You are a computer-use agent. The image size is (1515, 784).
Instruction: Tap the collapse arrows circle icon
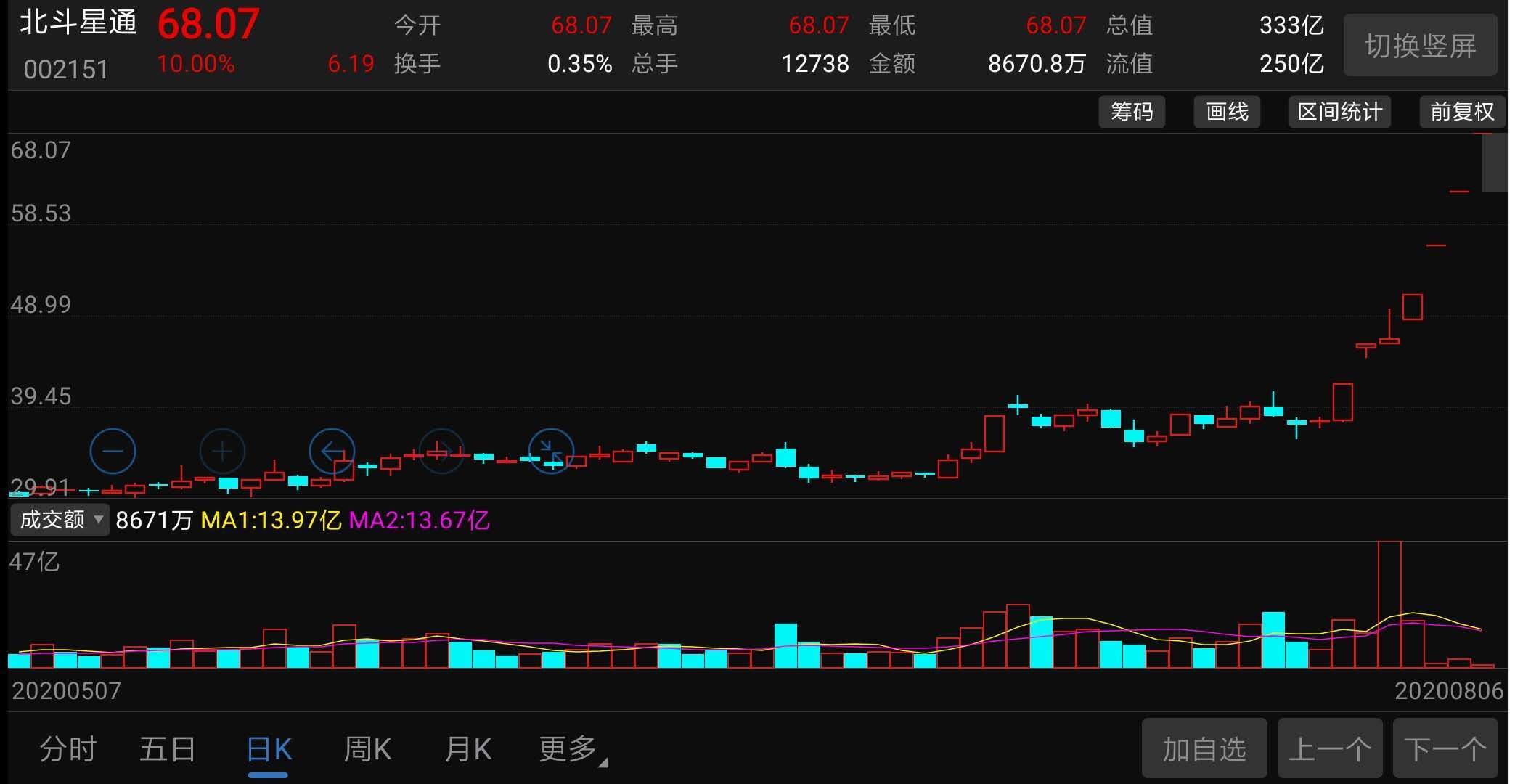pyautogui.click(x=551, y=452)
